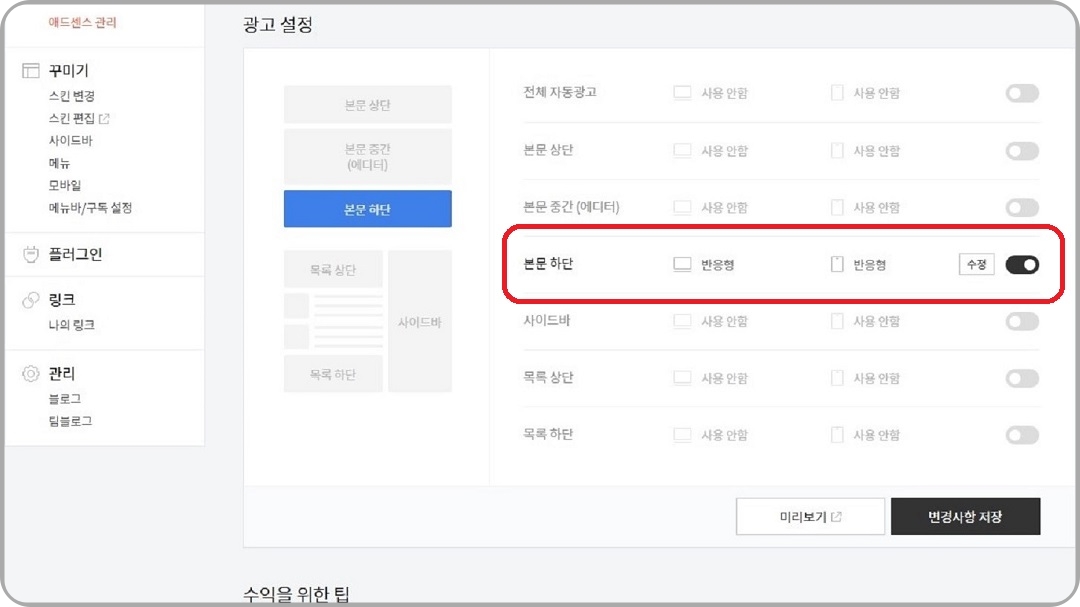Click the PC device icon in 본문 하단 row
This screenshot has width=1080, height=607.
[x=681, y=264]
